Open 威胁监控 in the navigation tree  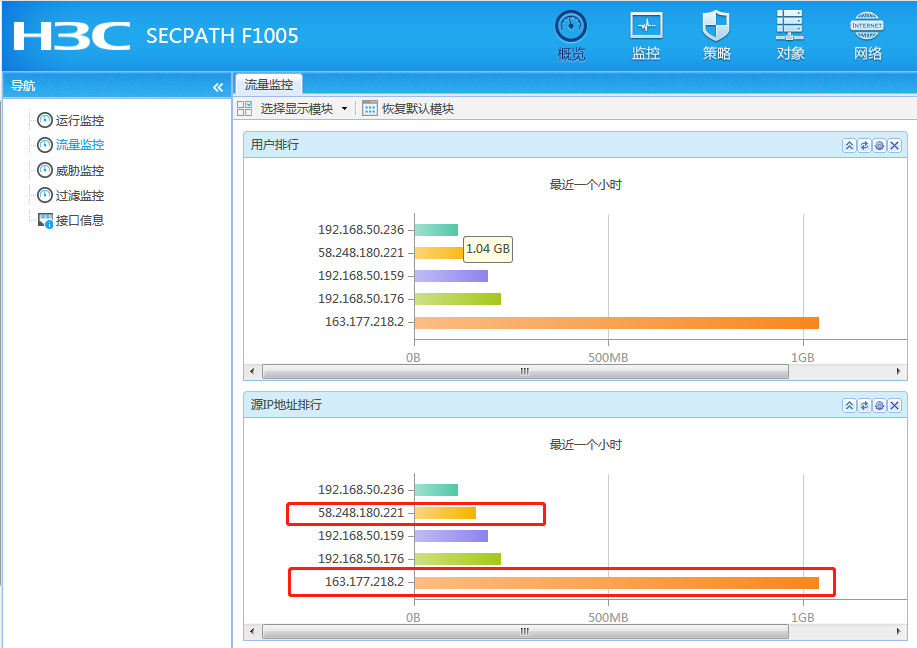click(71, 170)
